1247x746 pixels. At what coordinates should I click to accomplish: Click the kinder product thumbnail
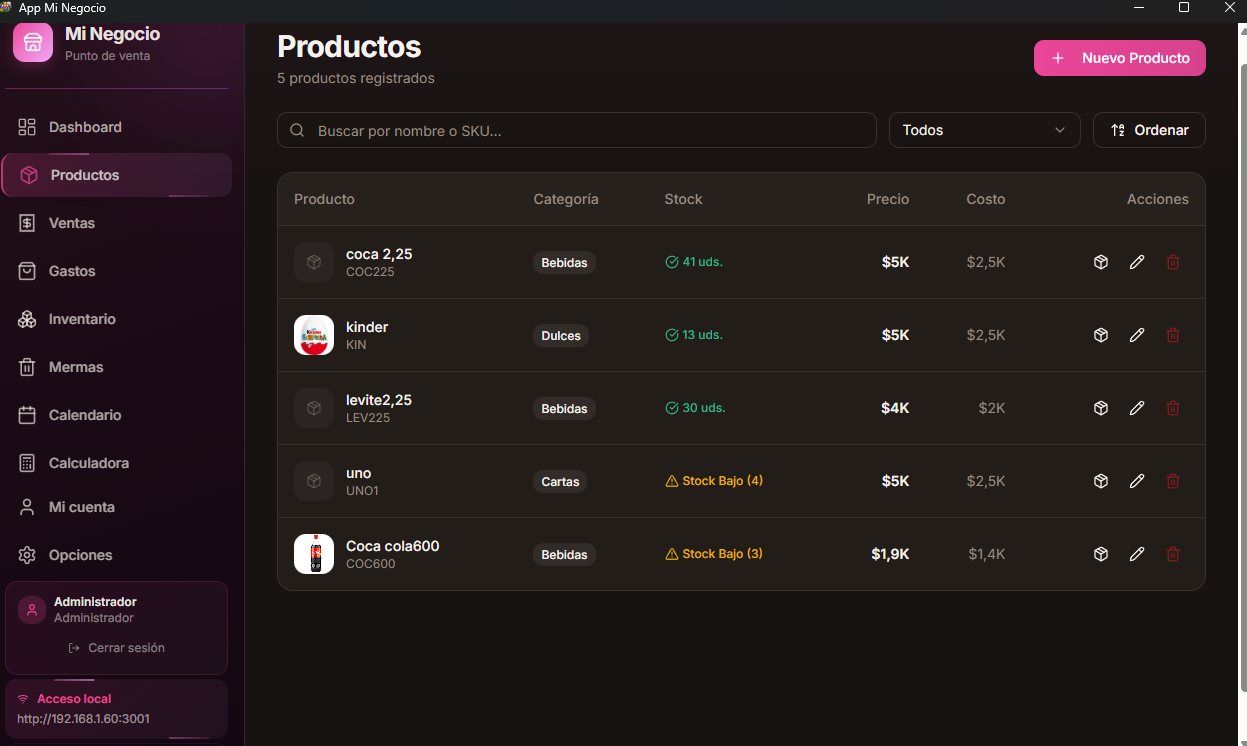314,335
